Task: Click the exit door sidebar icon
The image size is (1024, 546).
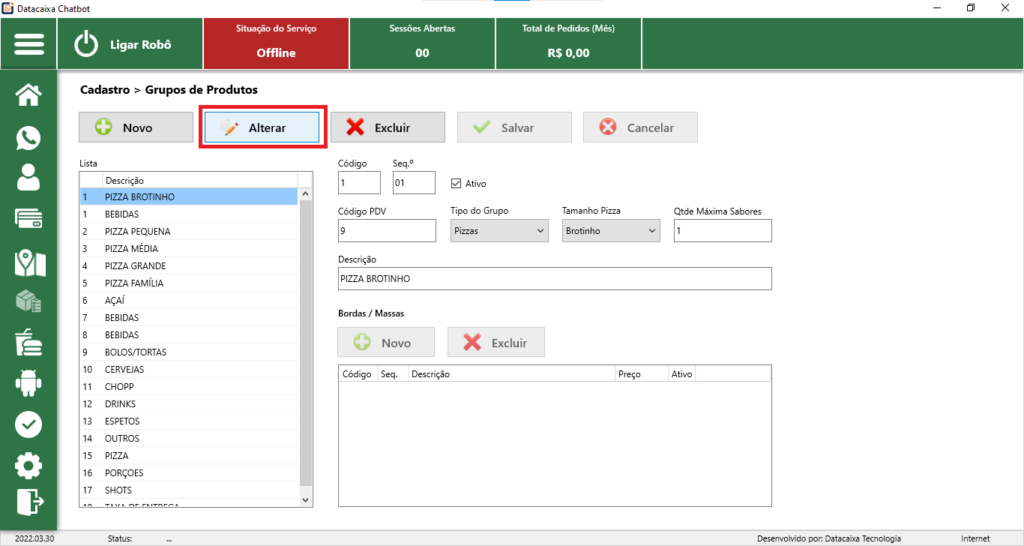Action: point(29,502)
